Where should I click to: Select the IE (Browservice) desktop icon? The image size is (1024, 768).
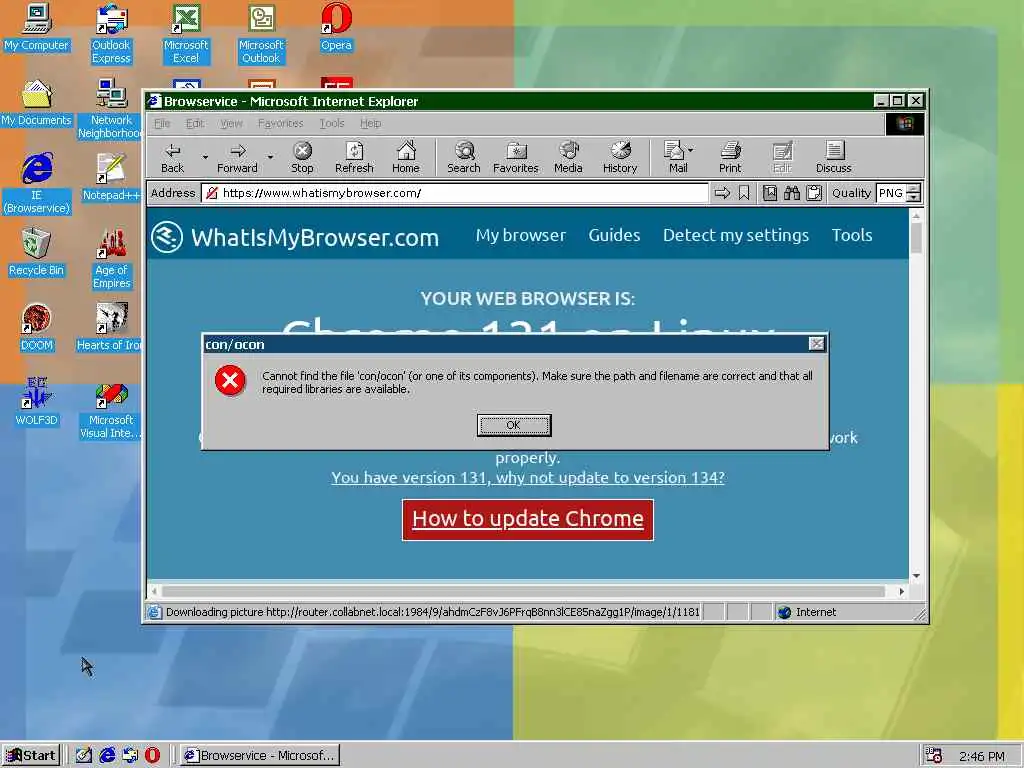click(x=37, y=184)
